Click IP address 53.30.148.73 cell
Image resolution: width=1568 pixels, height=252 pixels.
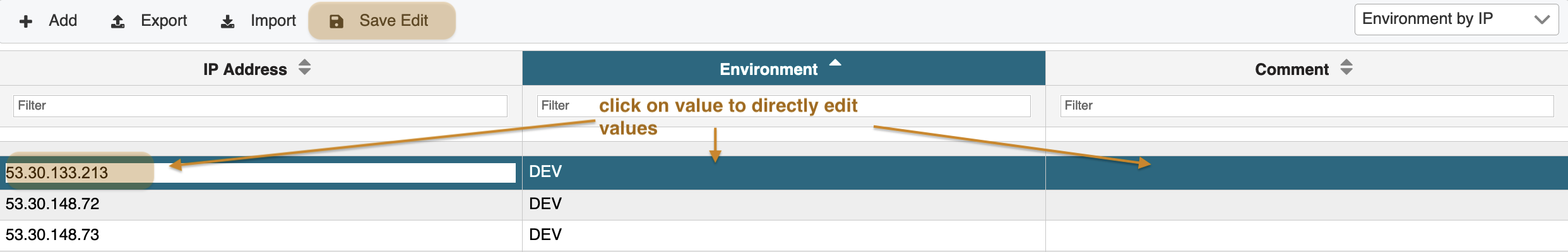[x=52, y=235]
